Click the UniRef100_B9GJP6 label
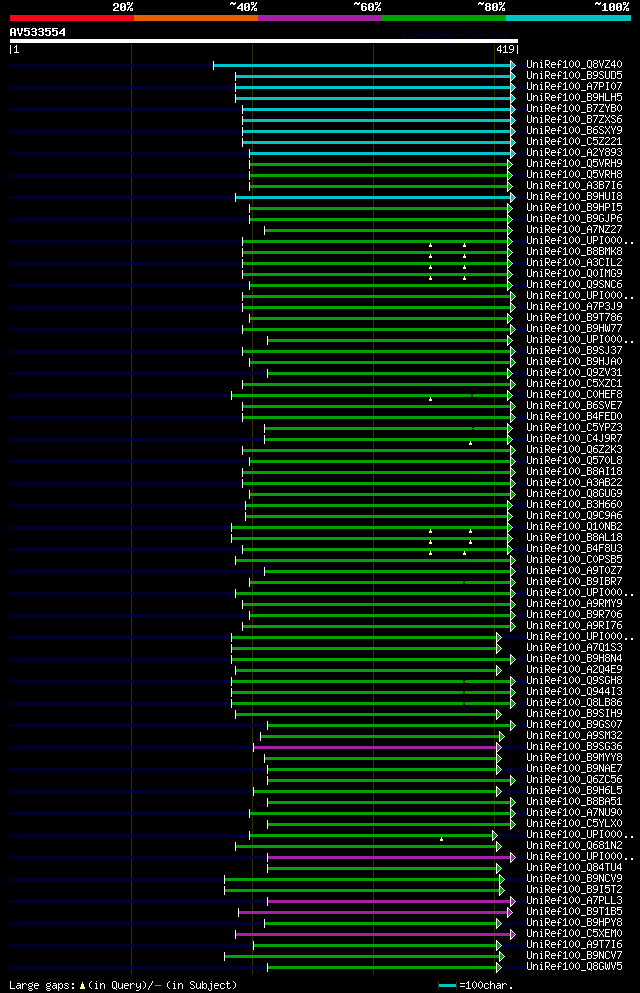The width and height of the screenshot is (640, 993). [x=574, y=218]
